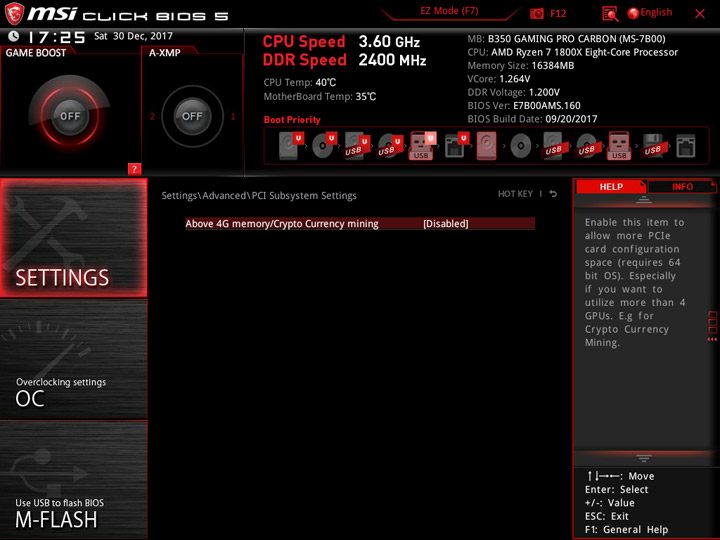Click the MotherBoard Temp 35°C reading

point(320,96)
